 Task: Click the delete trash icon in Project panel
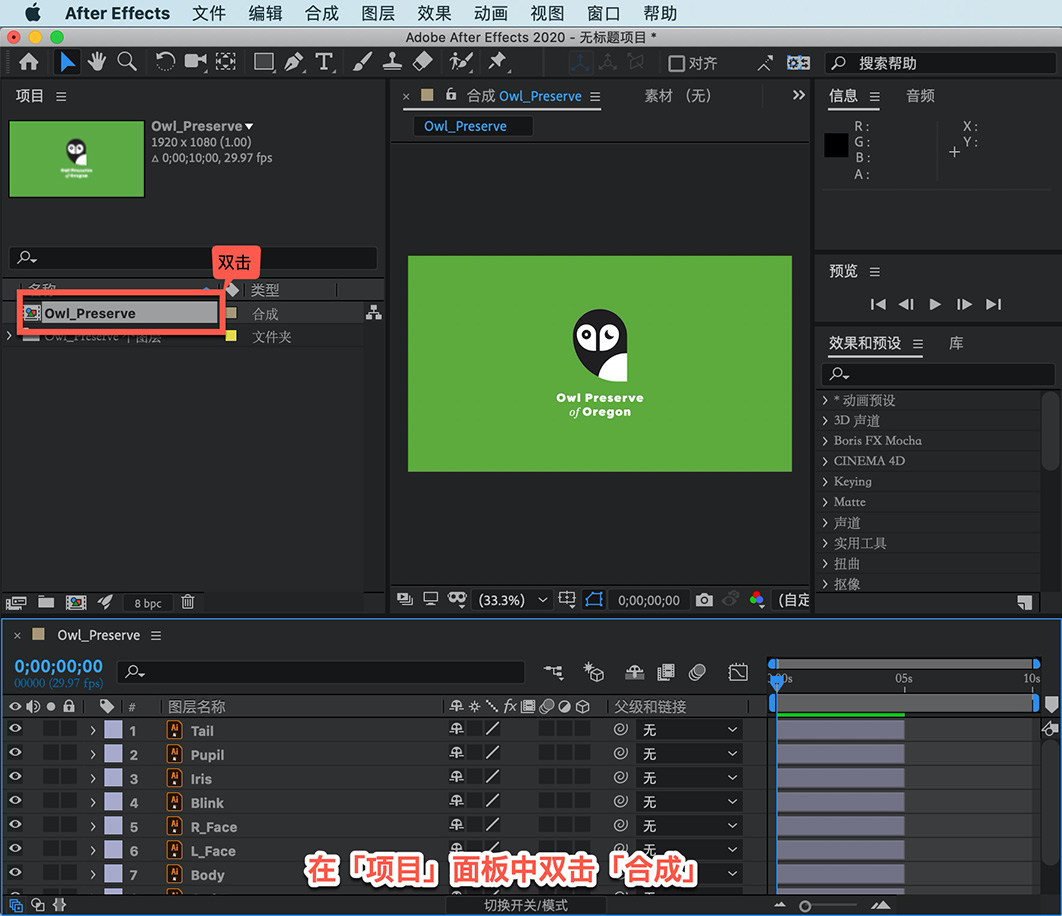pyautogui.click(x=188, y=602)
